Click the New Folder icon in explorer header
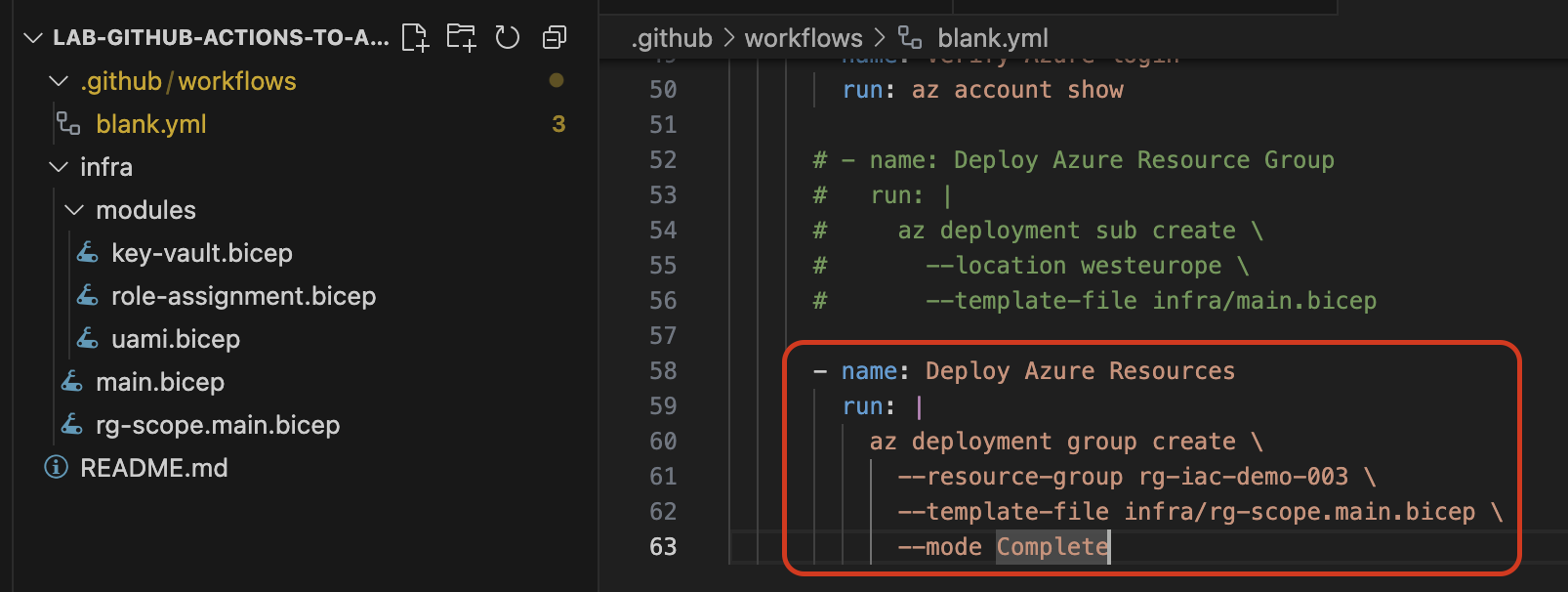This screenshot has width=1568, height=592. click(x=461, y=38)
